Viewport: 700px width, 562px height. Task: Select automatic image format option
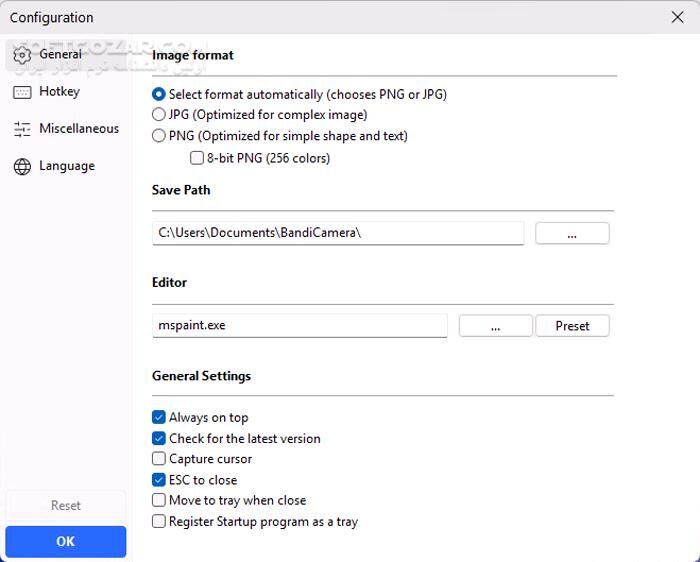[x=159, y=95]
